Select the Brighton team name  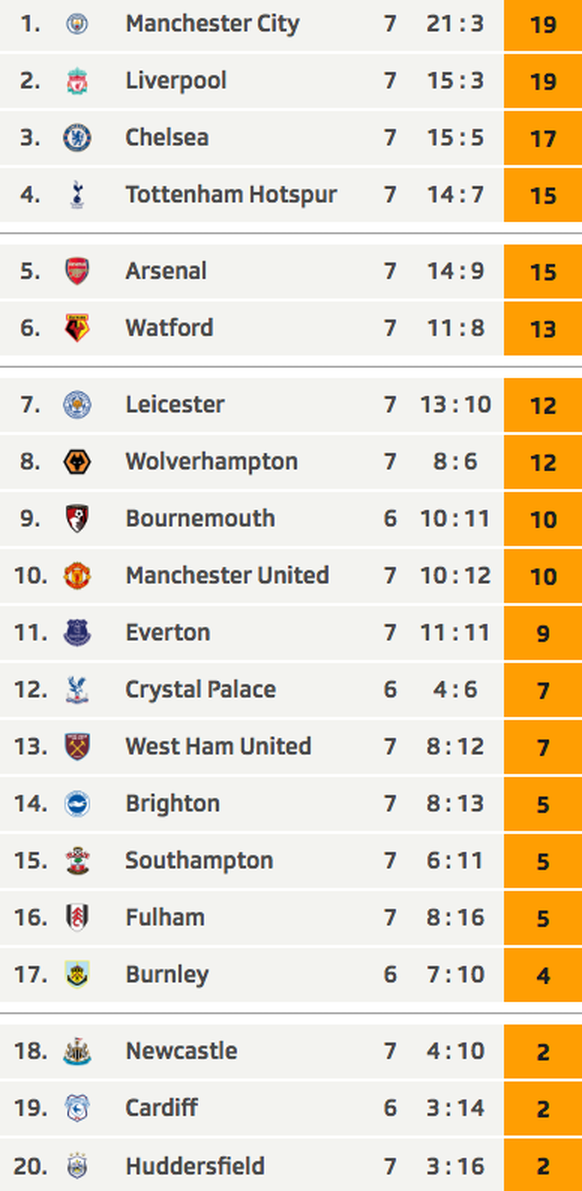pyautogui.click(x=172, y=804)
